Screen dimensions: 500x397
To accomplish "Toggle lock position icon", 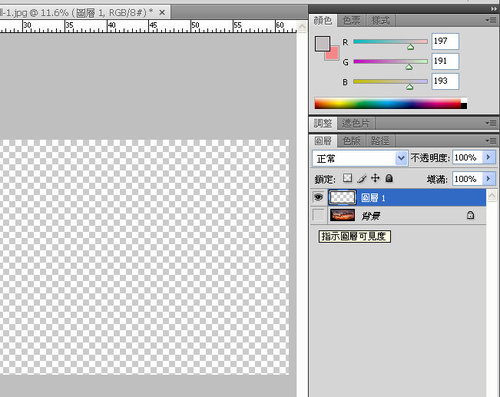I will click(x=375, y=178).
